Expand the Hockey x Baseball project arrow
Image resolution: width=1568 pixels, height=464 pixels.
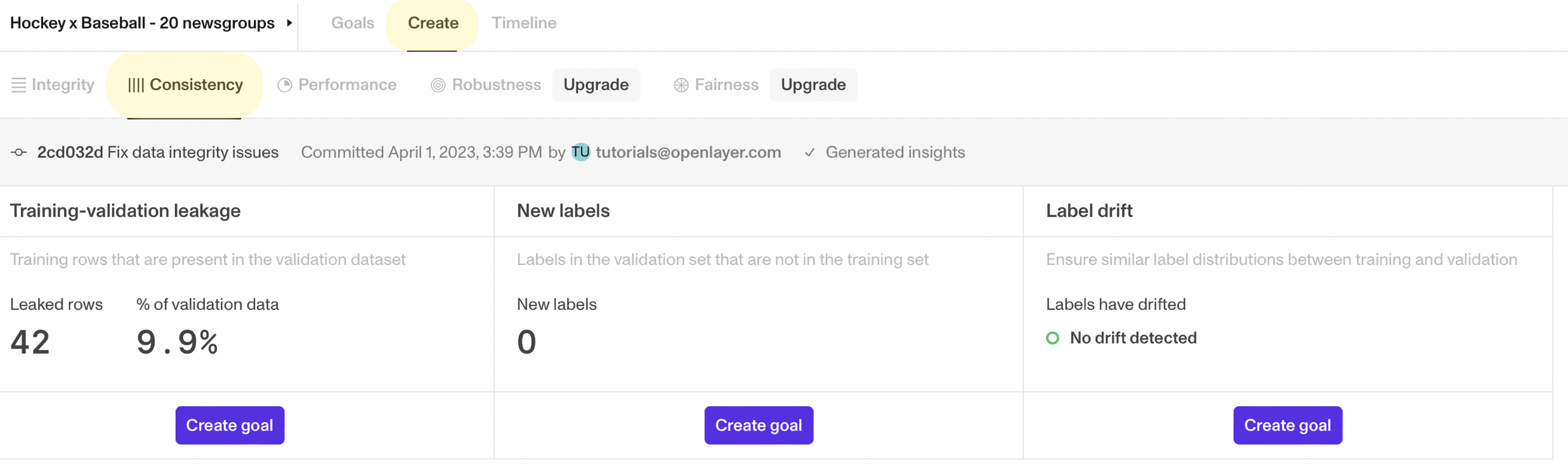[x=289, y=23]
